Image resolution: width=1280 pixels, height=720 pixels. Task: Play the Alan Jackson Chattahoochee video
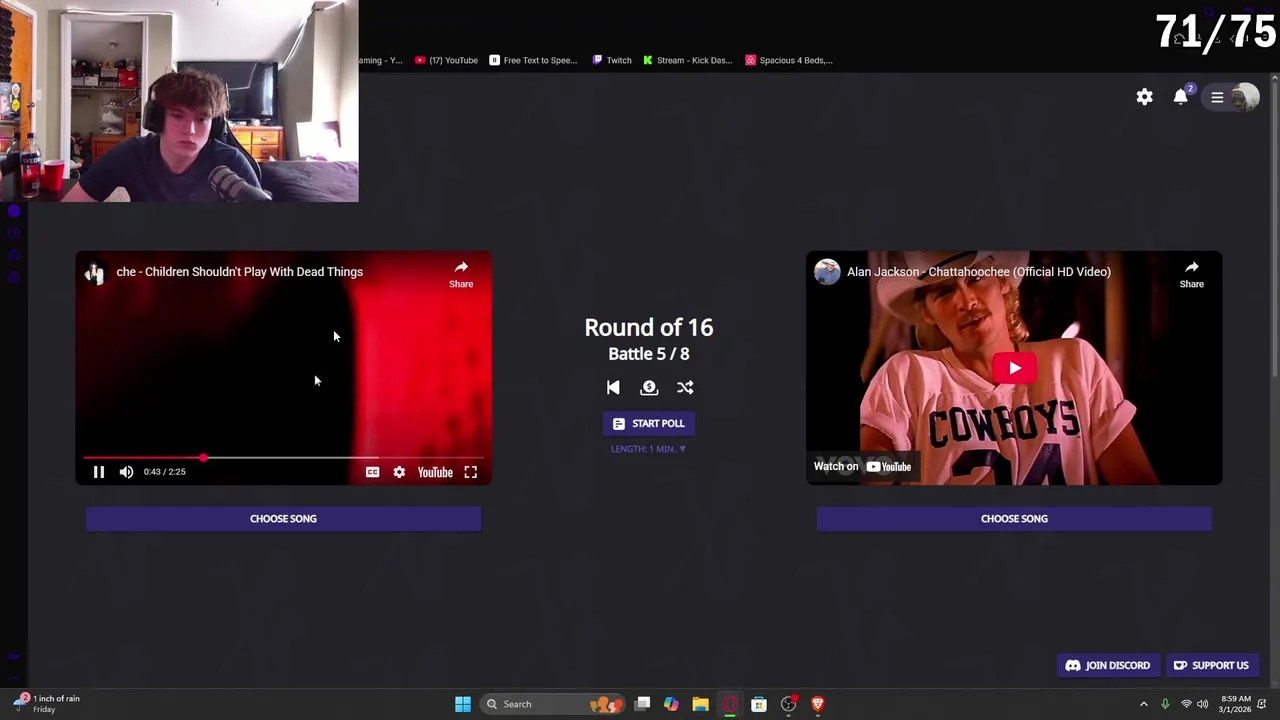tap(1014, 368)
